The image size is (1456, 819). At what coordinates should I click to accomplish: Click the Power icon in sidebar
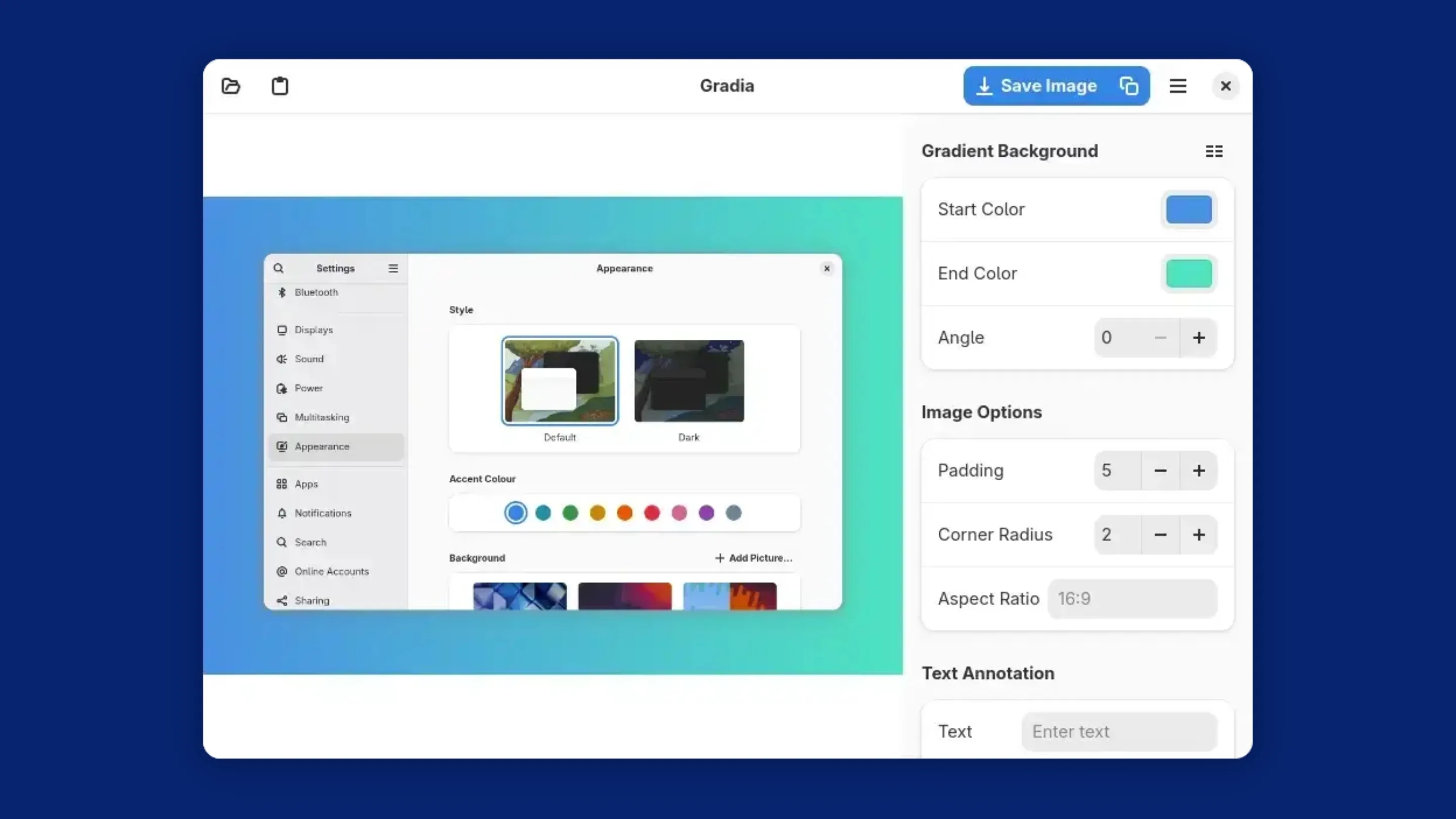click(282, 389)
